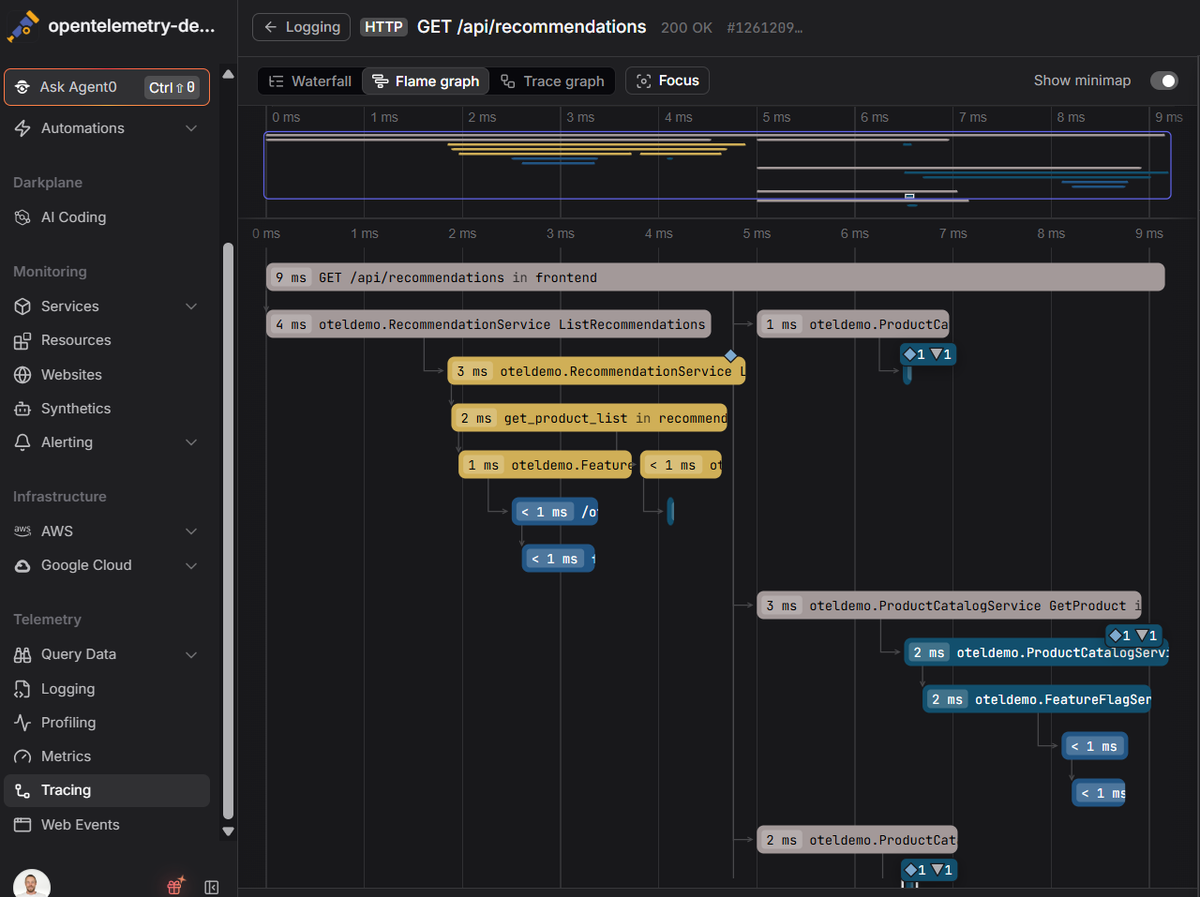Expand the Automations submenu chevron
Viewport: 1200px width, 897px height.
(192, 128)
